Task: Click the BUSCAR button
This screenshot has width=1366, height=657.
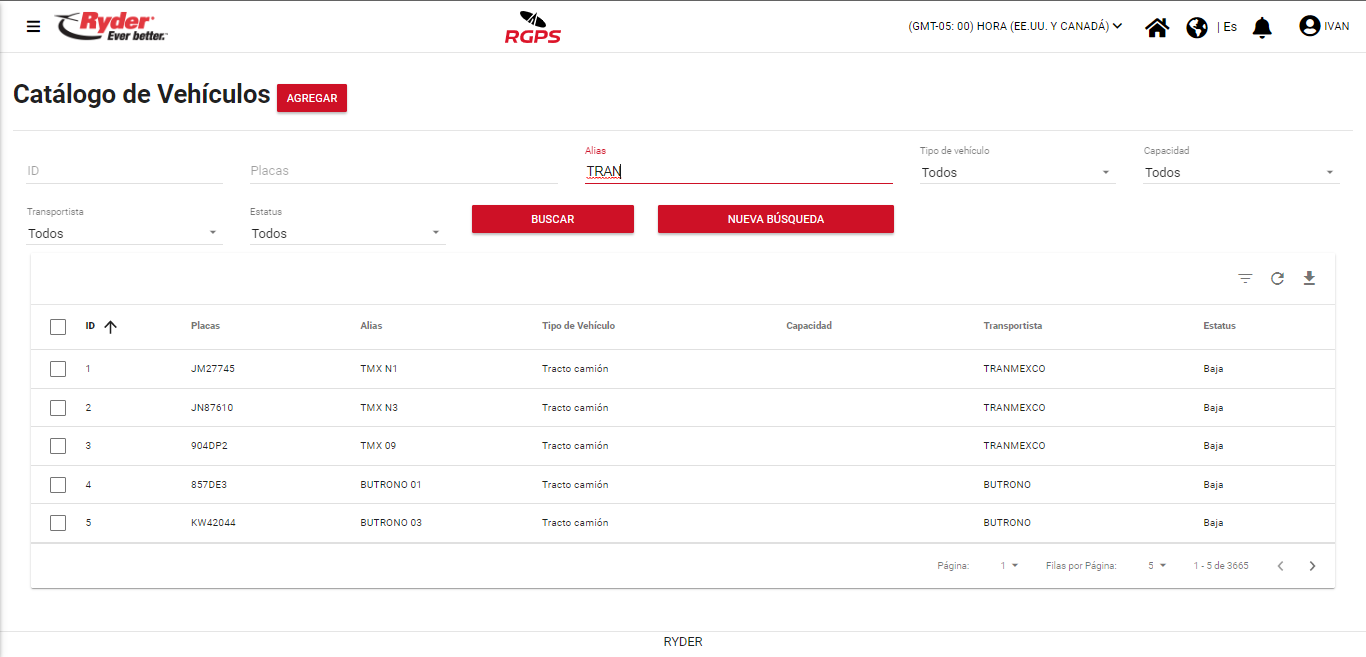Action: tap(552, 219)
